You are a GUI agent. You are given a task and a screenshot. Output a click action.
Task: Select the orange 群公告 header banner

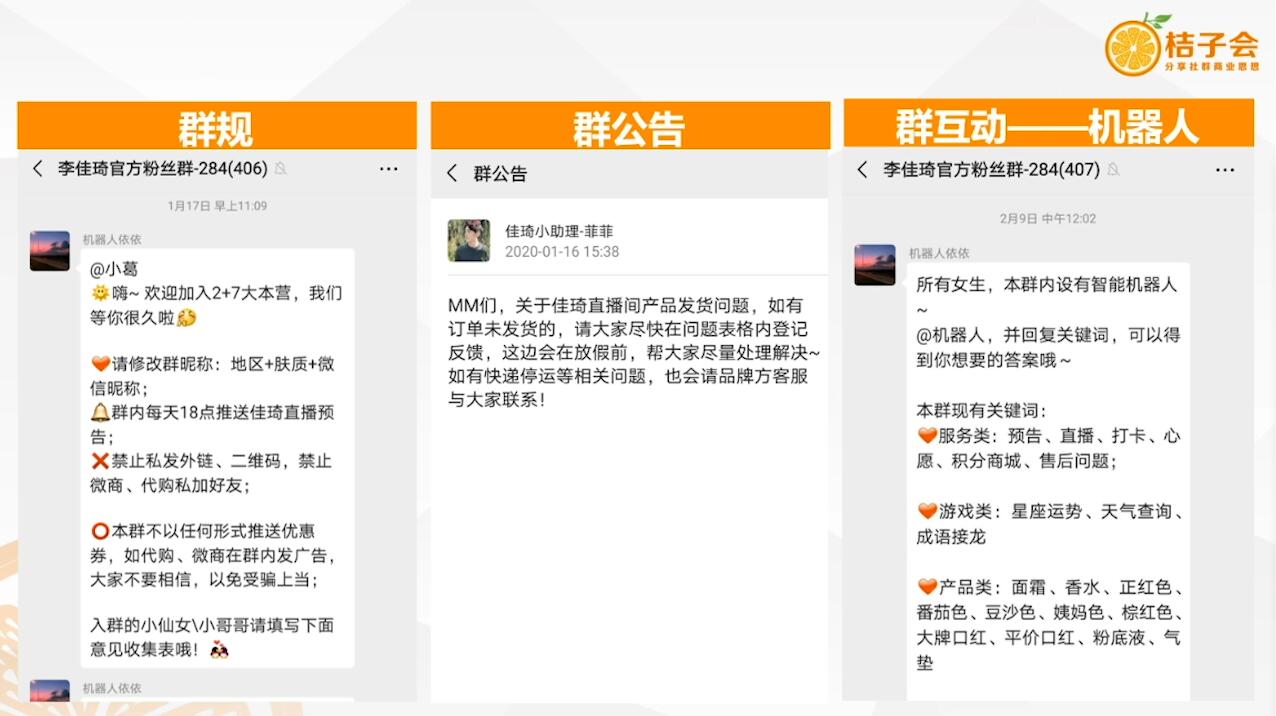(629, 127)
